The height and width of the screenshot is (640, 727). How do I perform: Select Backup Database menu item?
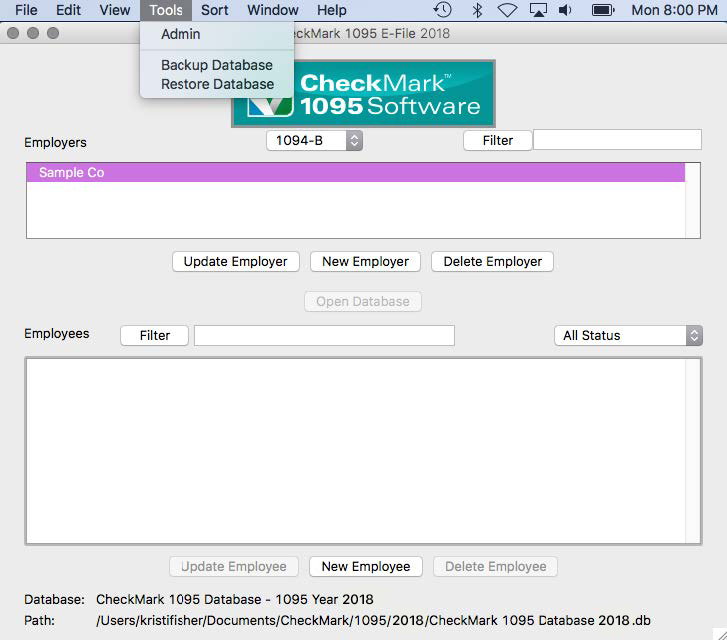point(217,65)
